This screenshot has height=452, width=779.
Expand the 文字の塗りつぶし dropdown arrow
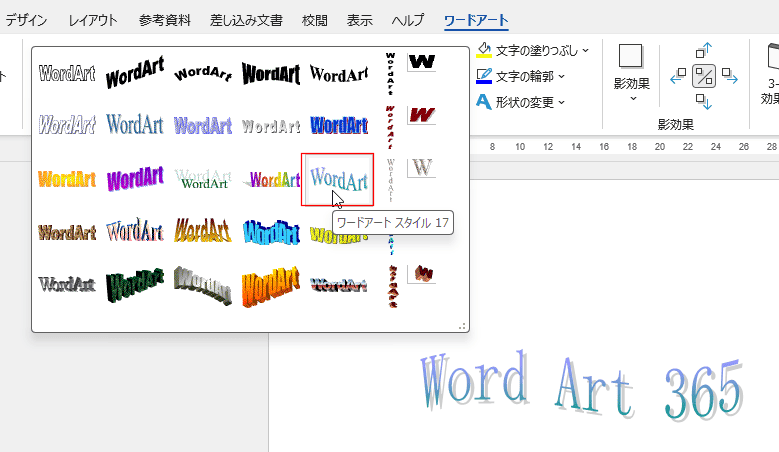[x=586, y=50]
